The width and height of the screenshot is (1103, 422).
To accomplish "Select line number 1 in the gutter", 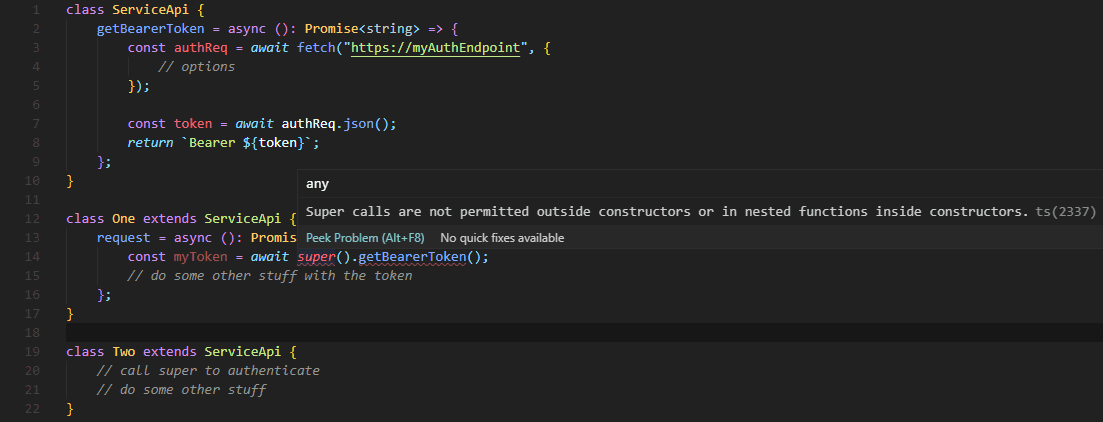I will tap(36, 11).
